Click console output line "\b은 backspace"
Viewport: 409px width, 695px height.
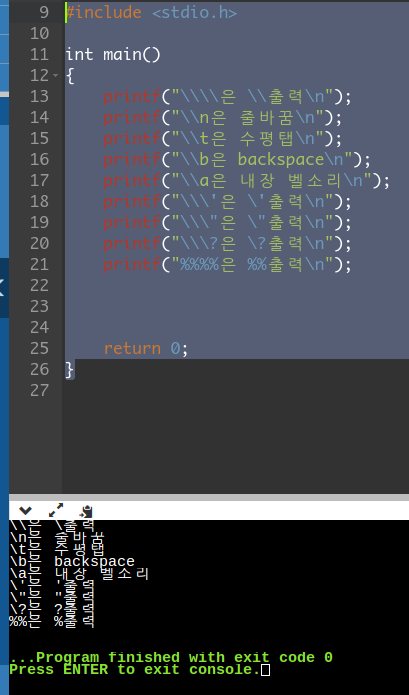[x=72, y=562]
